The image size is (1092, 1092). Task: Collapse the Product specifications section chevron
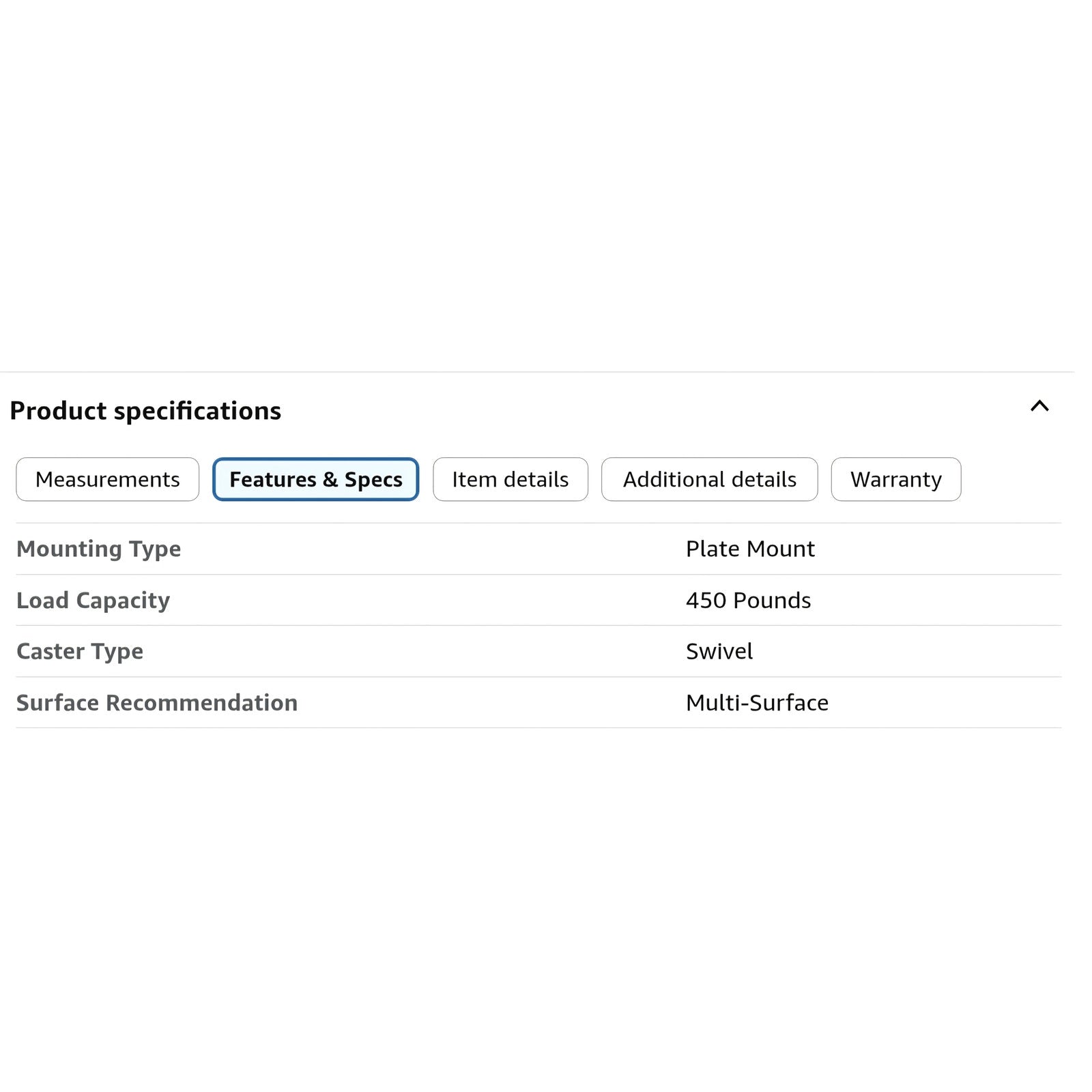click(x=1039, y=406)
